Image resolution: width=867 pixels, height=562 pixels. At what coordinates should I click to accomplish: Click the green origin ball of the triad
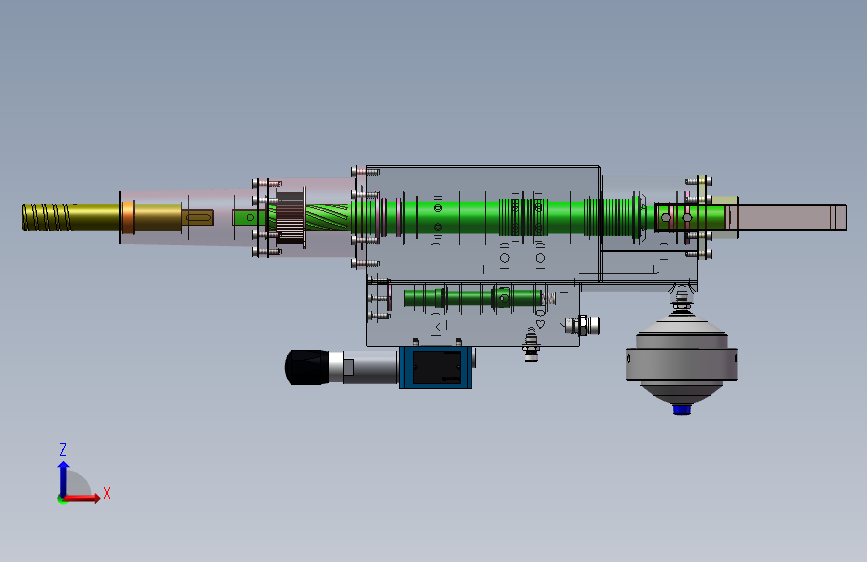click(x=62, y=500)
